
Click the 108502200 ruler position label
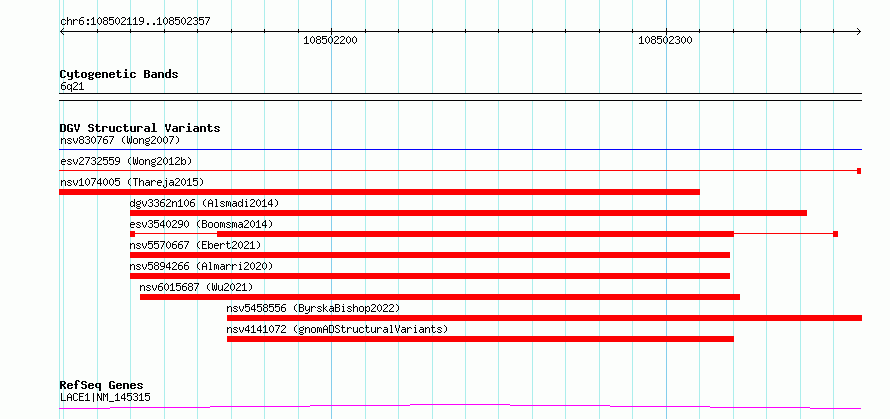(x=330, y=40)
